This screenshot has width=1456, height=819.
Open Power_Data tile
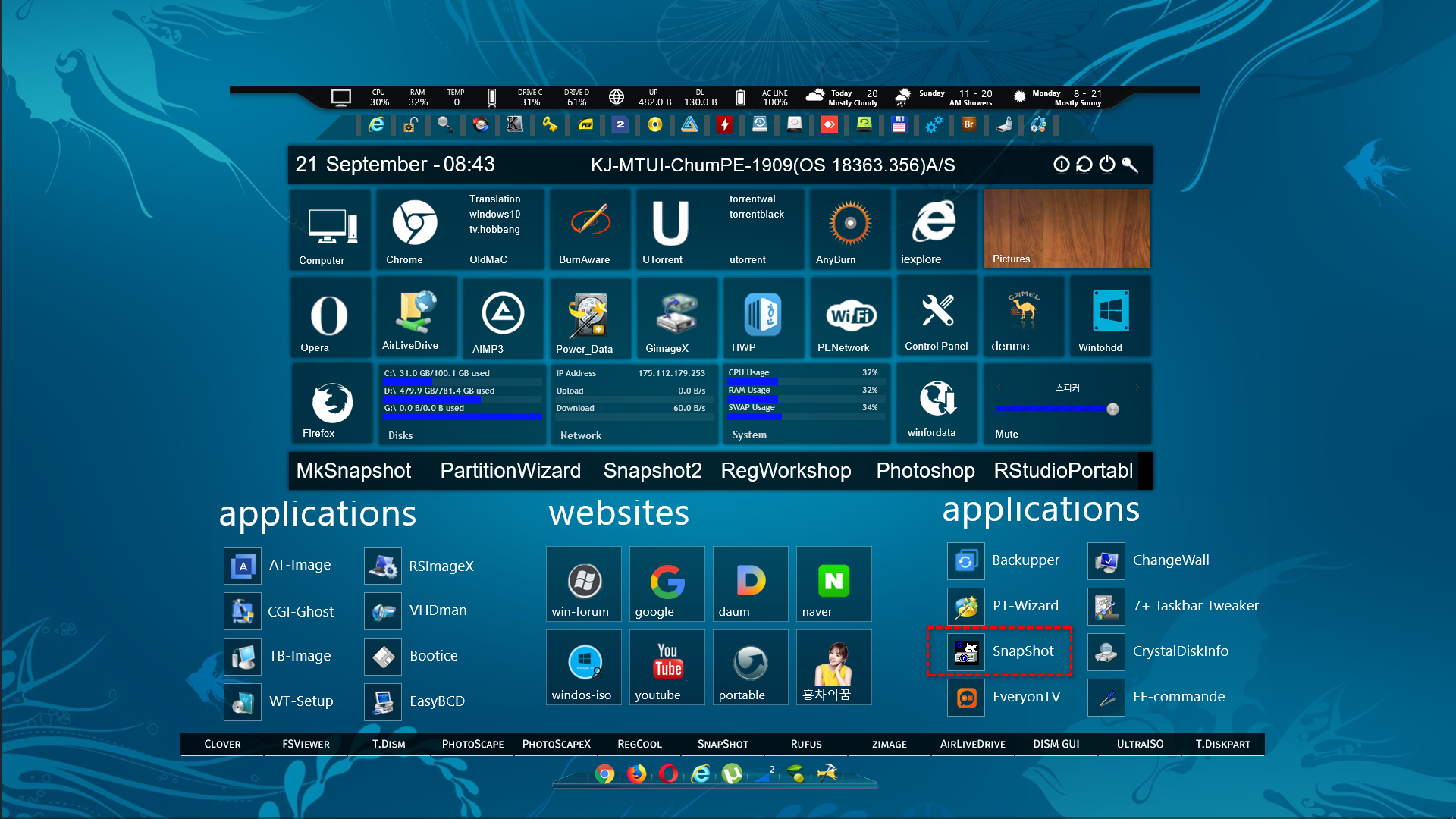pyautogui.click(x=590, y=317)
